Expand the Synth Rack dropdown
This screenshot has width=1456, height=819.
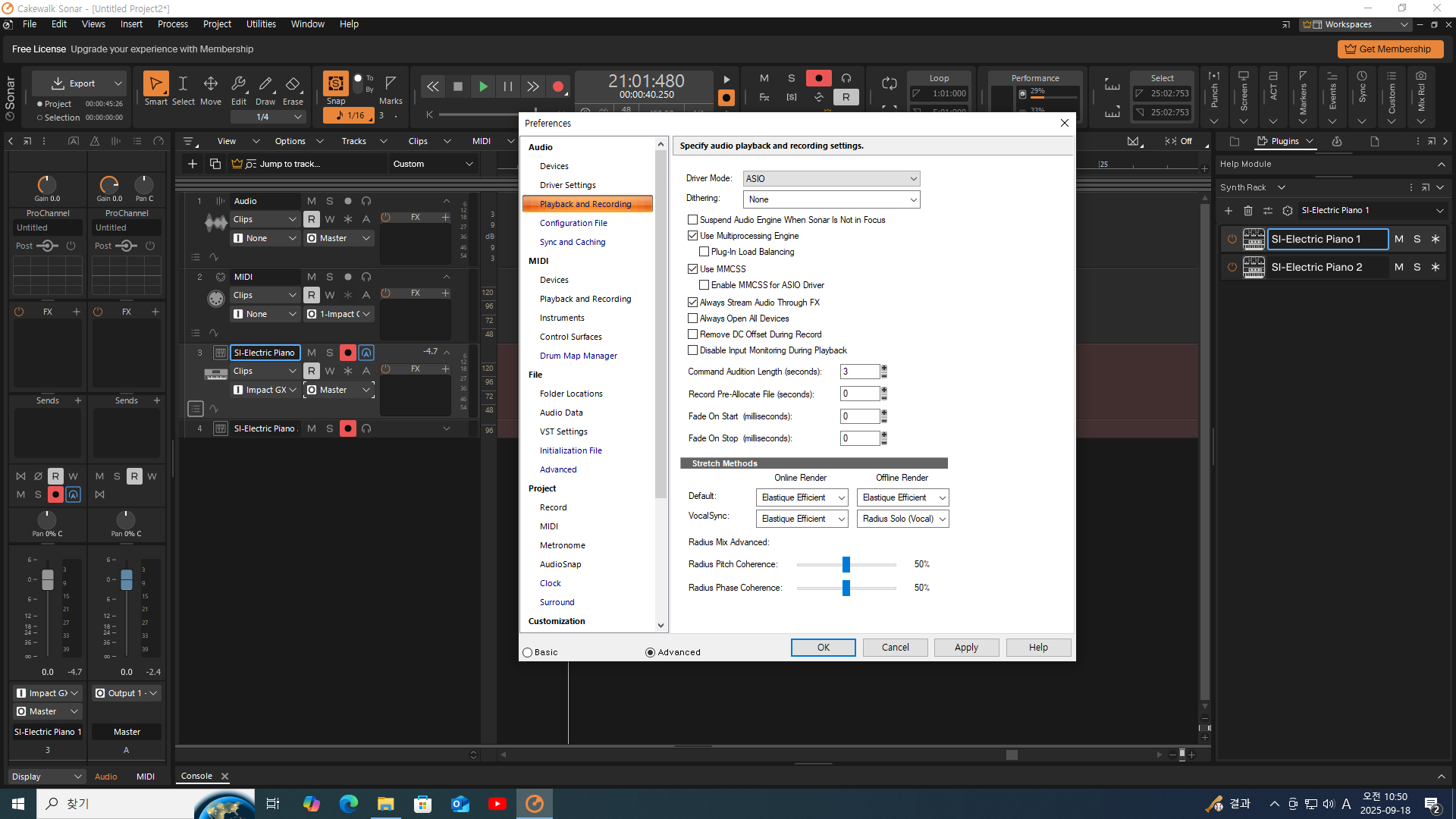[1282, 187]
